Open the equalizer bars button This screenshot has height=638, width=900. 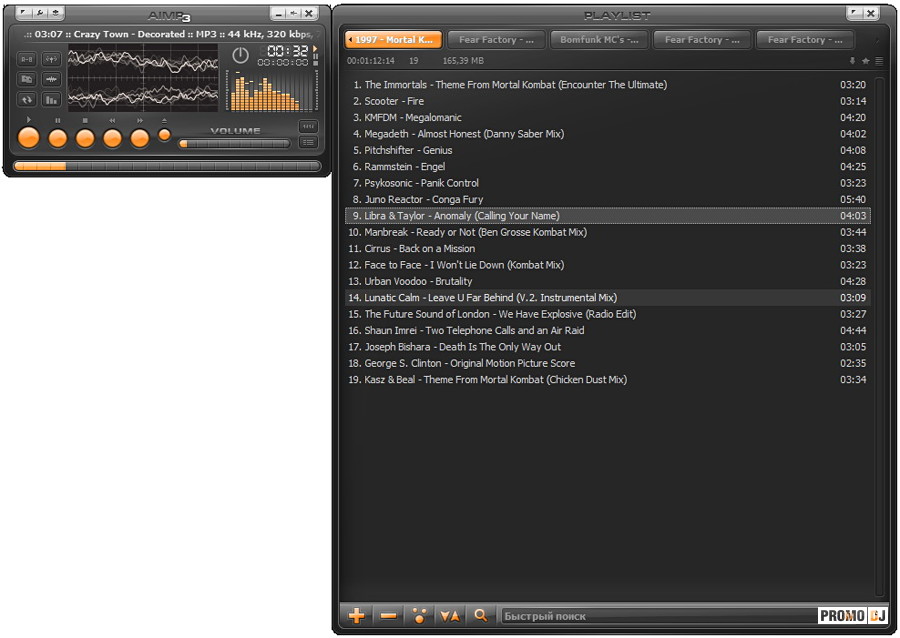coord(51,99)
